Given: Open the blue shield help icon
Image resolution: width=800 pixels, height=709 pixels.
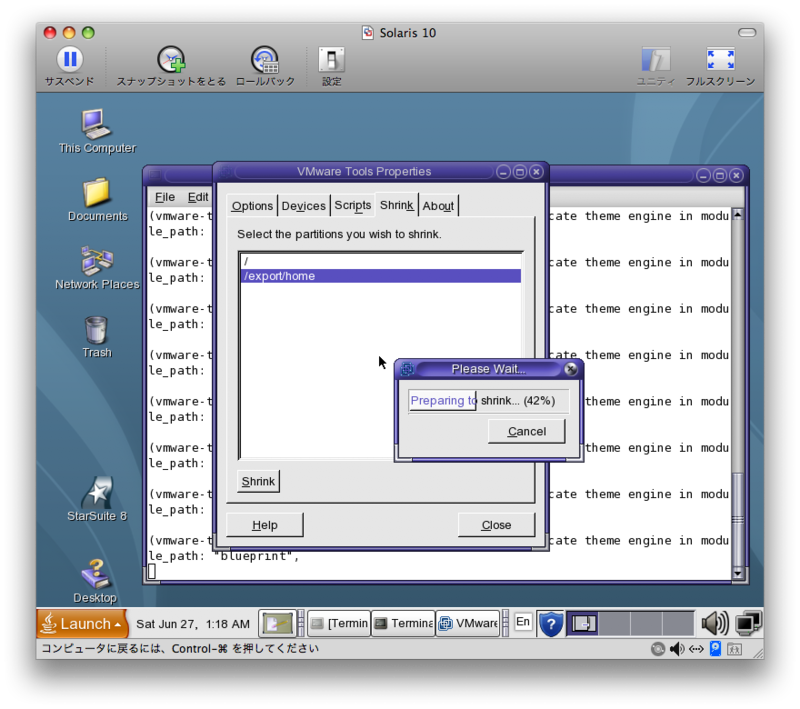Looking at the screenshot, I should 551,623.
